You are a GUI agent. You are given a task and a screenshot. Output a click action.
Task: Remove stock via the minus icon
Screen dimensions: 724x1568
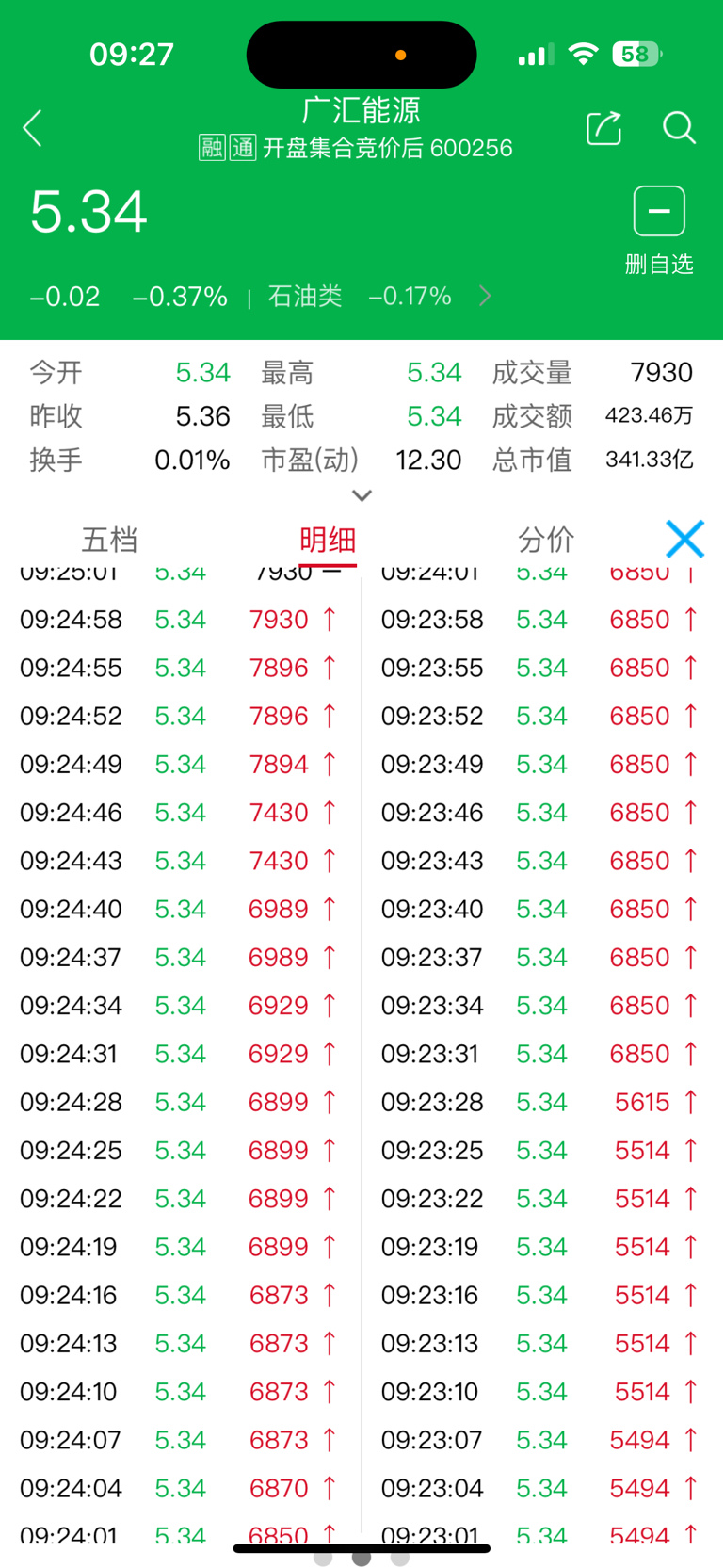[x=659, y=211]
